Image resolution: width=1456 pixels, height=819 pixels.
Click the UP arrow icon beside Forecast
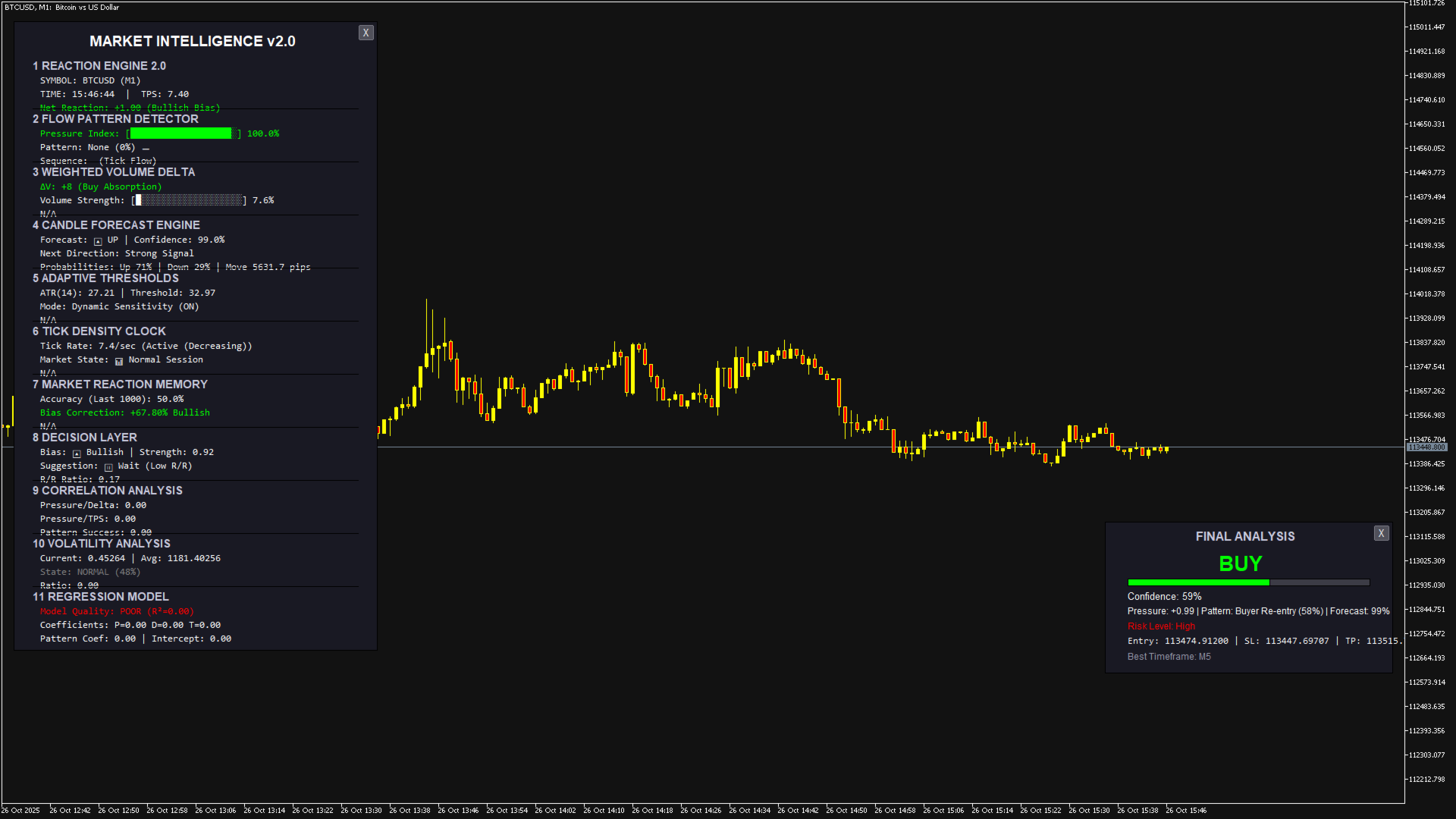tap(98, 240)
